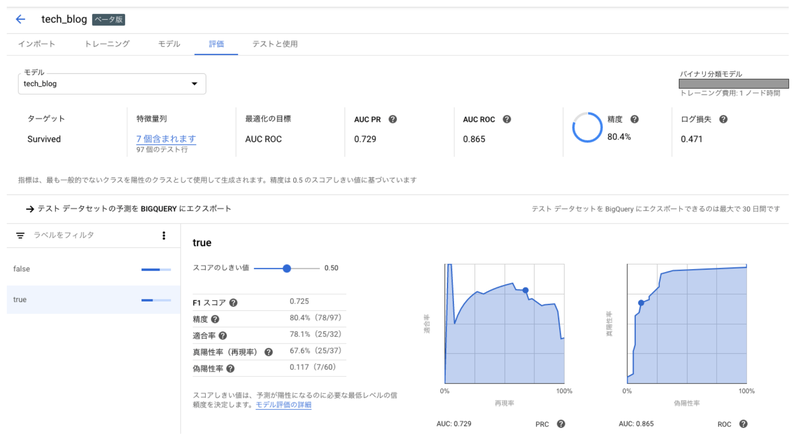Viewport: 800px width, 444px height.
Task: Select the モデル tab
Action: click(x=169, y=44)
